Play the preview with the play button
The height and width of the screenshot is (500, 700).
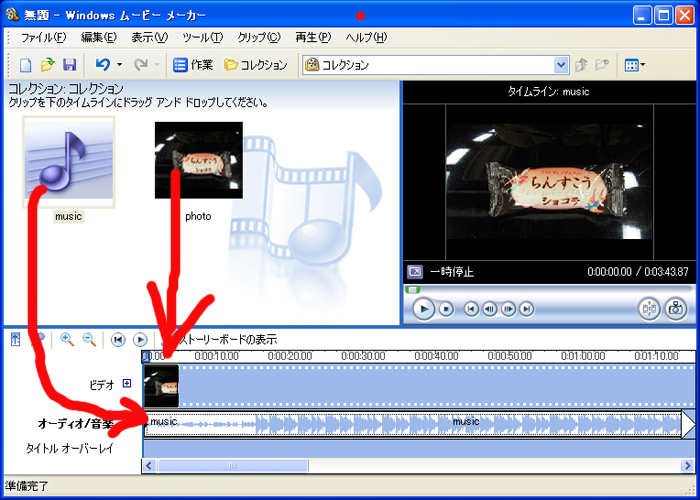click(x=423, y=309)
